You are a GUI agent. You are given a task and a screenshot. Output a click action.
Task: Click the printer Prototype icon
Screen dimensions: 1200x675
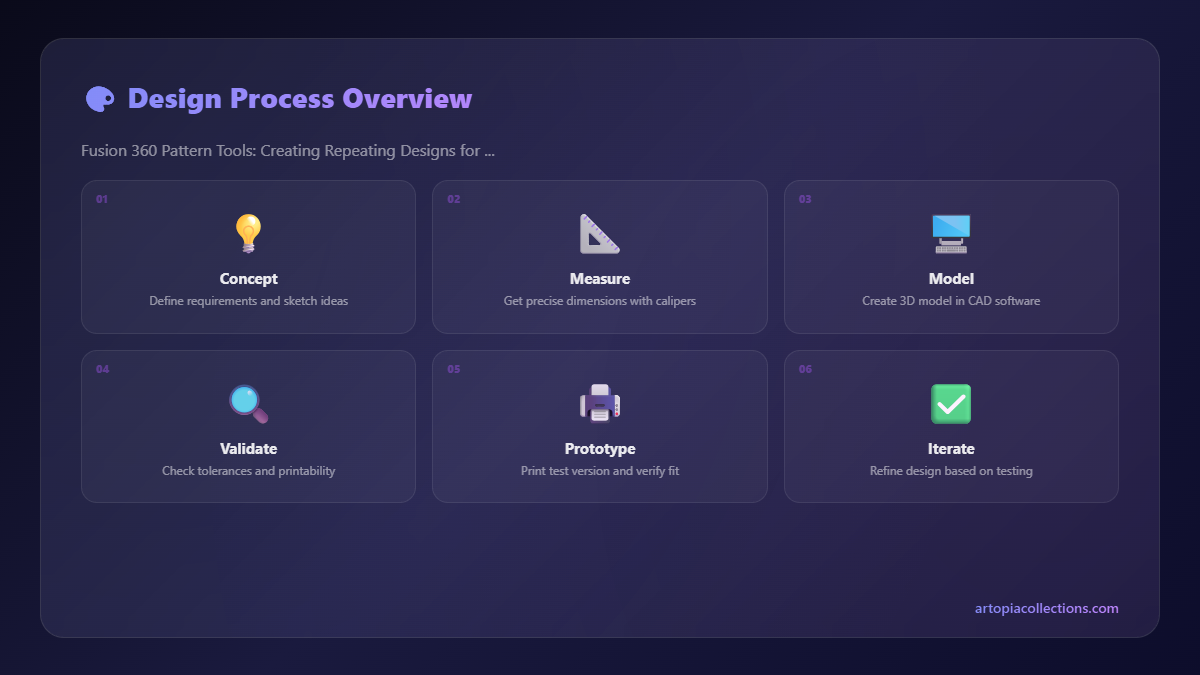[599, 404]
